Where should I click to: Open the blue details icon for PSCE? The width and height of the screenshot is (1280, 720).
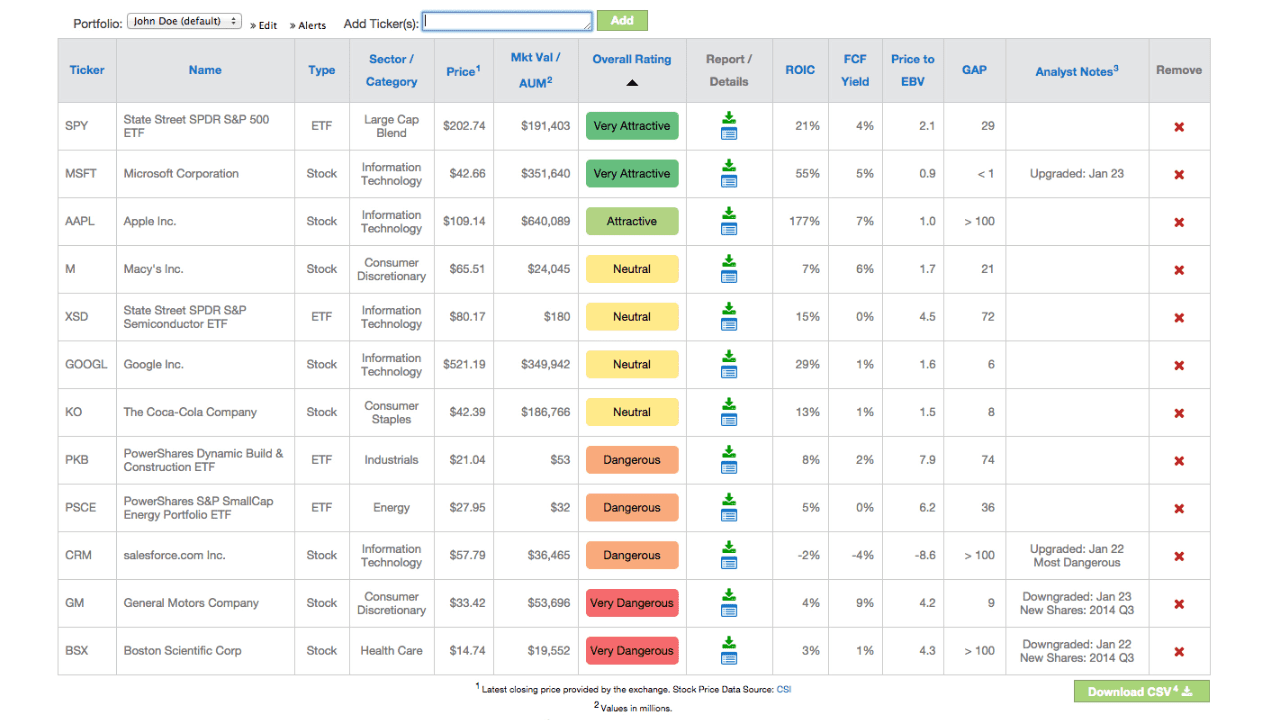[x=729, y=515]
